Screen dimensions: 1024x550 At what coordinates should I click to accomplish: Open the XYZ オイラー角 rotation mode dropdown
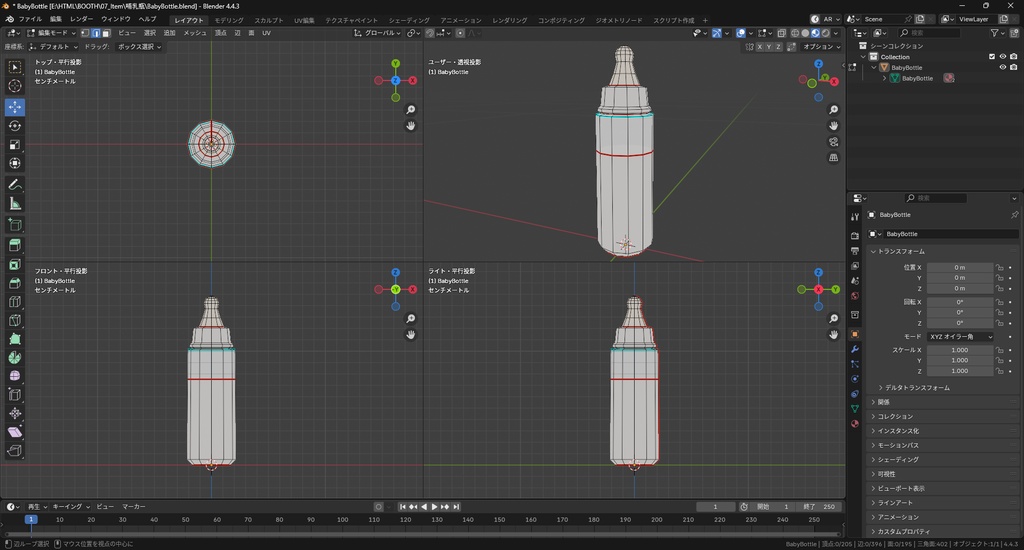pos(960,337)
